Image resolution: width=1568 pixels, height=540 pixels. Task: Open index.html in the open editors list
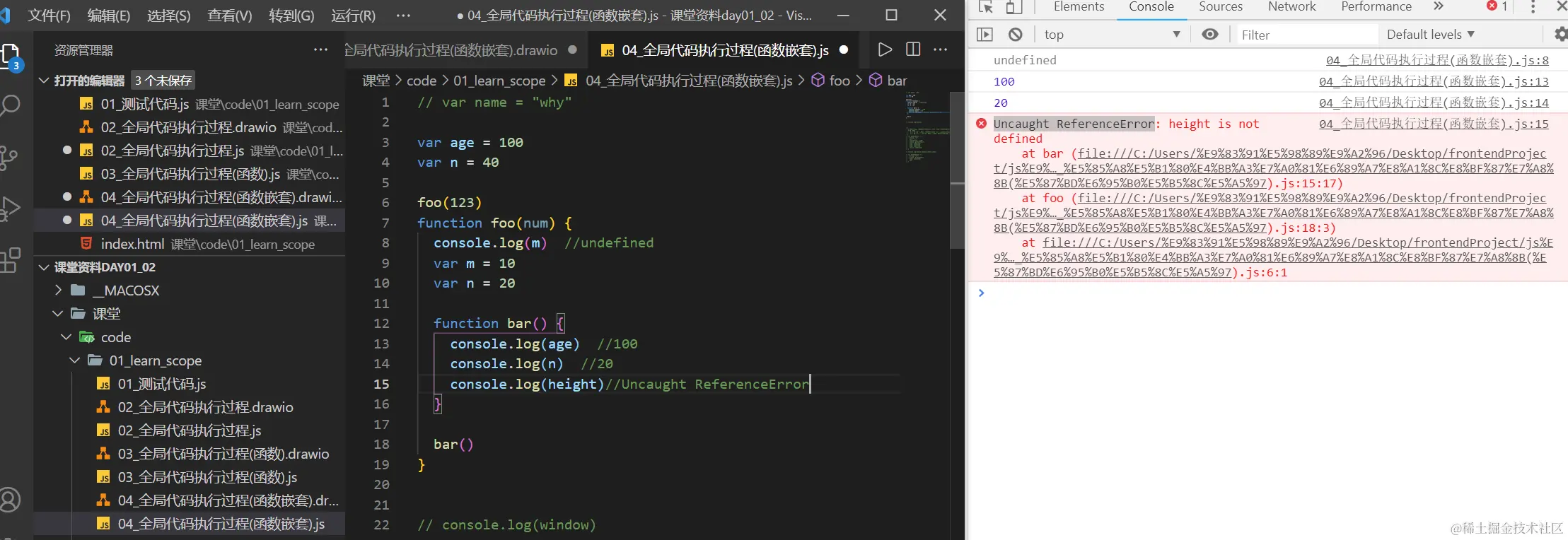point(190,244)
